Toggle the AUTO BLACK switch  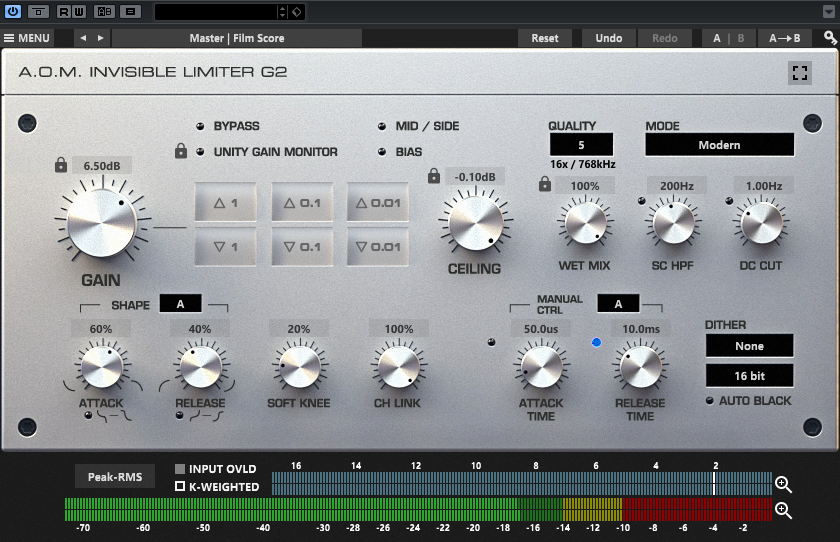(710, 401)
